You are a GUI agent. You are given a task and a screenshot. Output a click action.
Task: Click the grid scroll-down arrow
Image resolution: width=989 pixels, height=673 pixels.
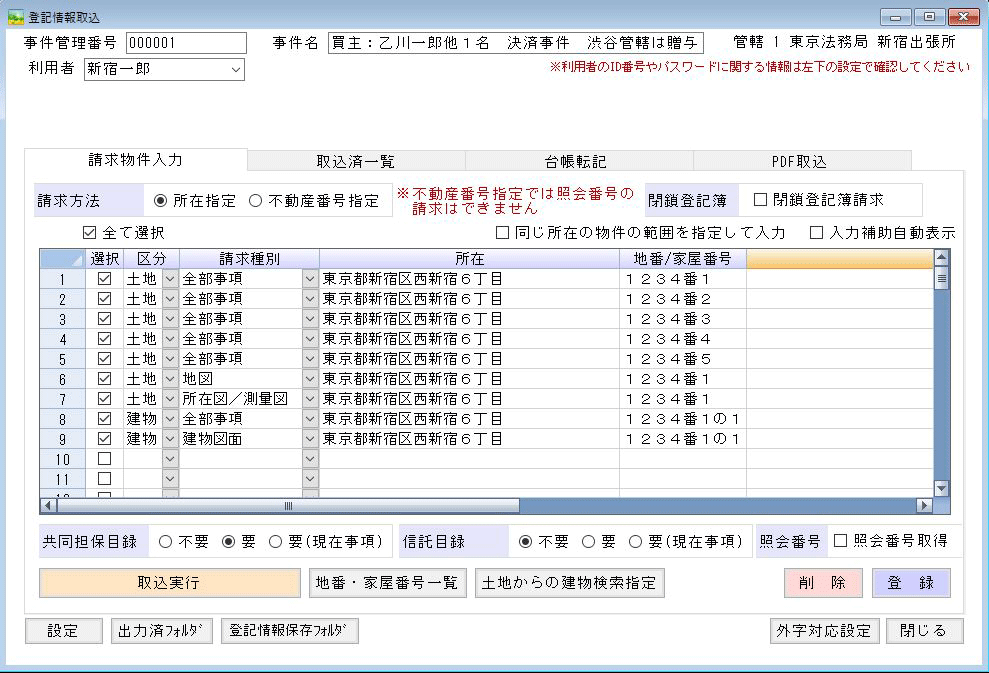(940, 488)
